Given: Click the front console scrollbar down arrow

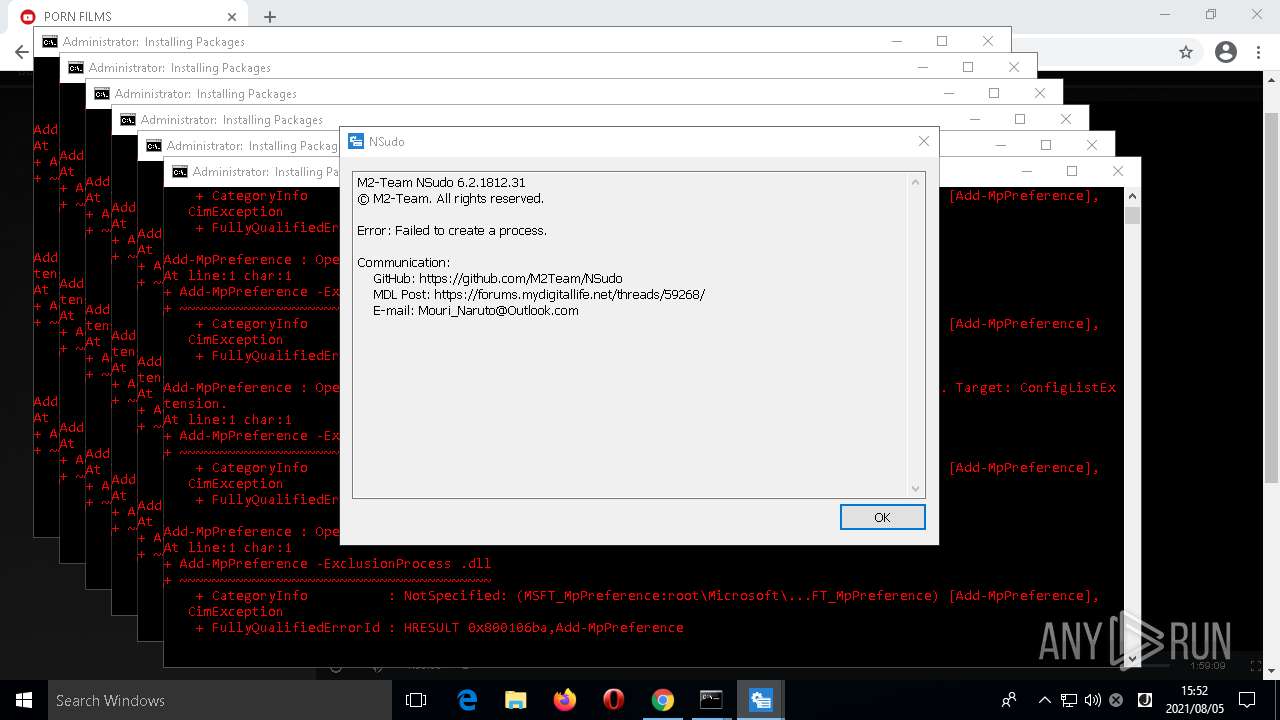Looking at the screenshot, I should 1132,658.
